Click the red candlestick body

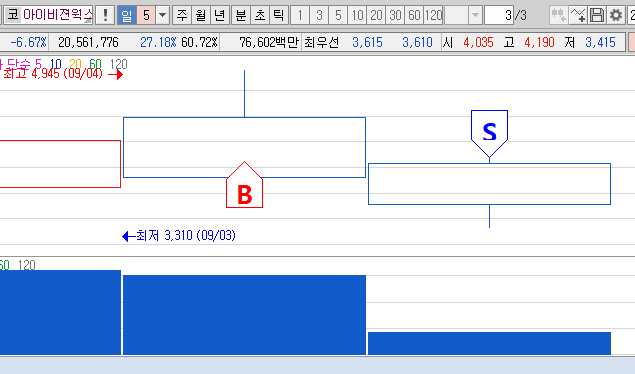60,164
